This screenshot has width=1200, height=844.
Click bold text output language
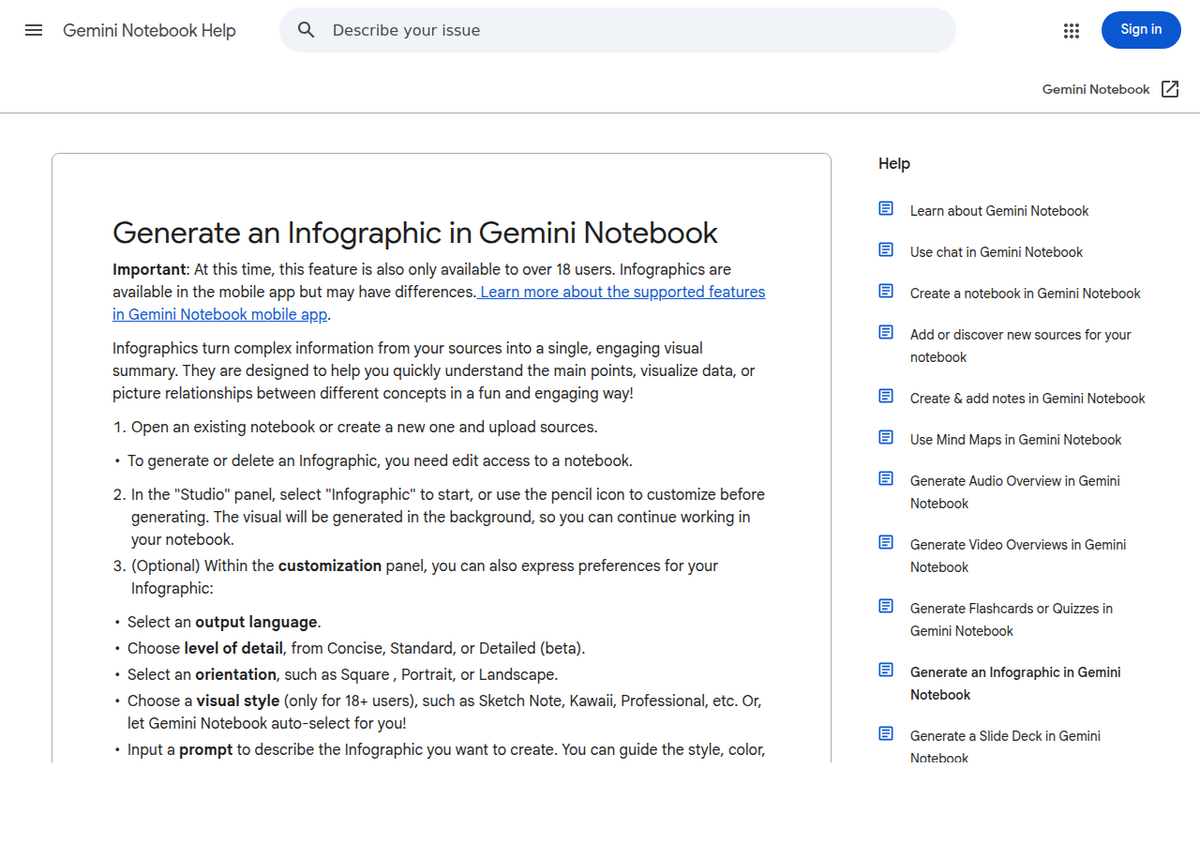pyautogui.click(x=256, y=622)
